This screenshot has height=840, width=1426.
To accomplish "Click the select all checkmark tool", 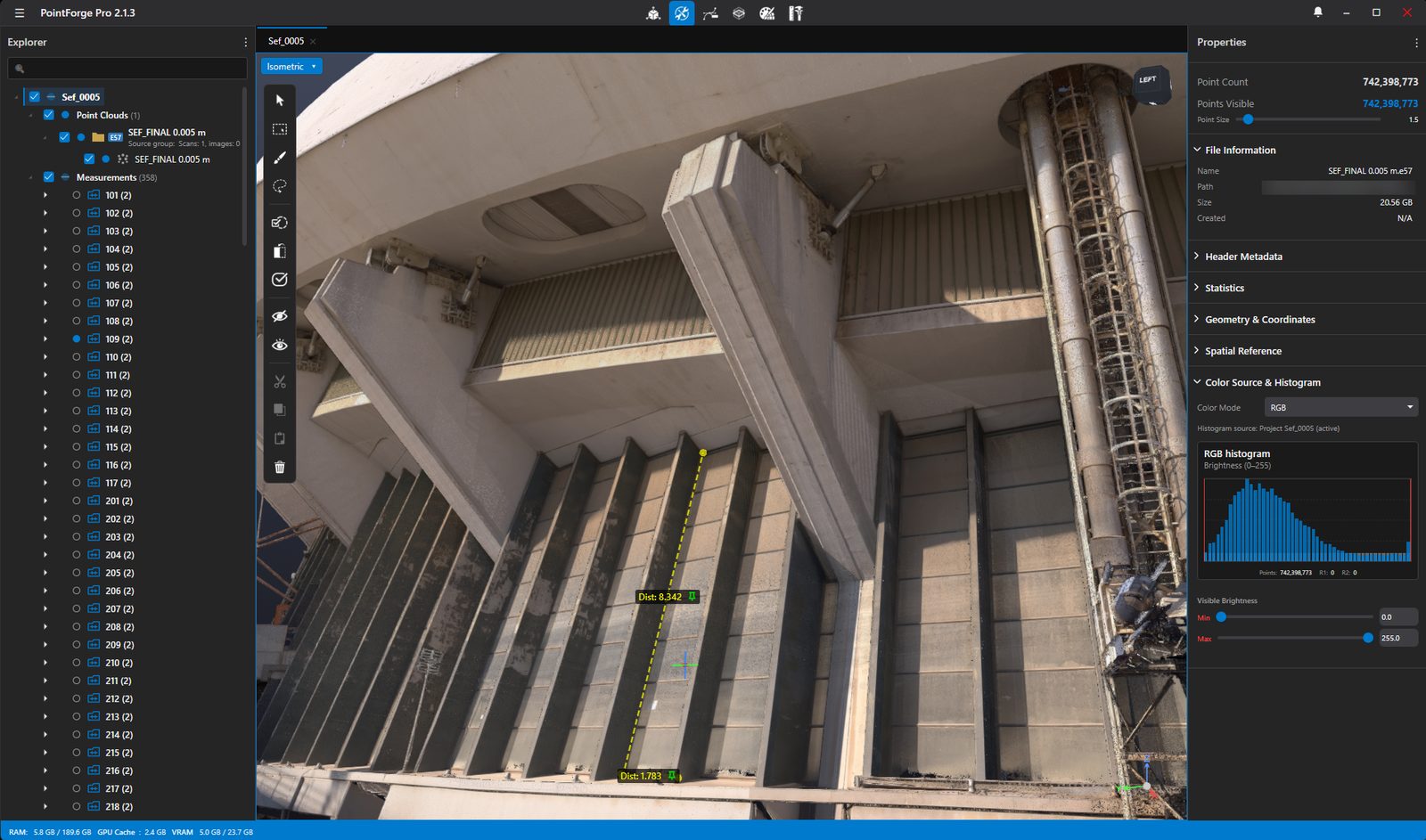I will 280,280.
